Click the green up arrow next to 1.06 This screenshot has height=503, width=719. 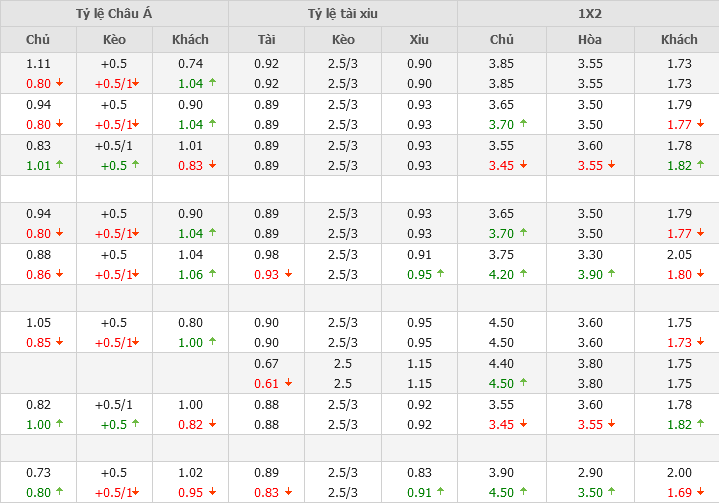point(212,274)
